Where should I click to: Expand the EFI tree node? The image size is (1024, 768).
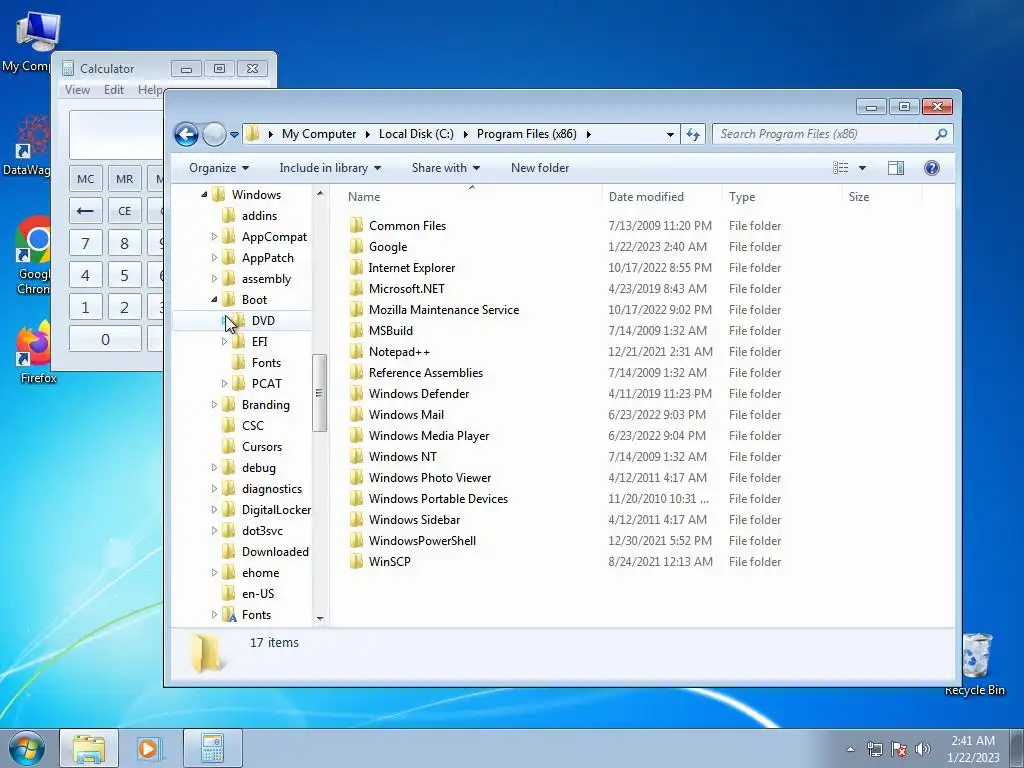pyautogui.click(x=225, y=342)
